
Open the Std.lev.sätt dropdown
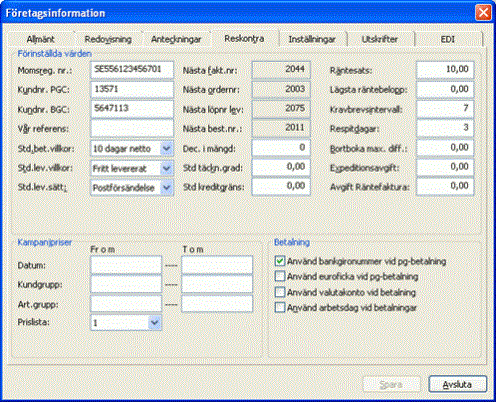[166, 188]
